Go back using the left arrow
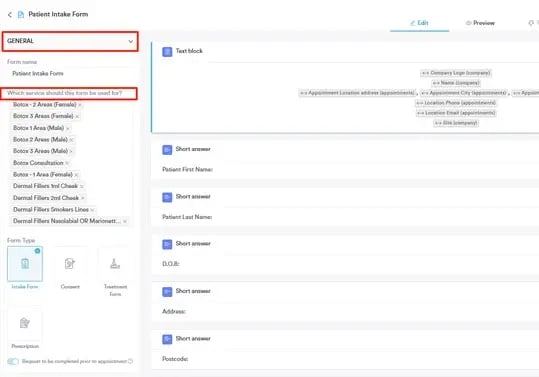The height and width of the screenshot is (377, 539). point(10,14)
